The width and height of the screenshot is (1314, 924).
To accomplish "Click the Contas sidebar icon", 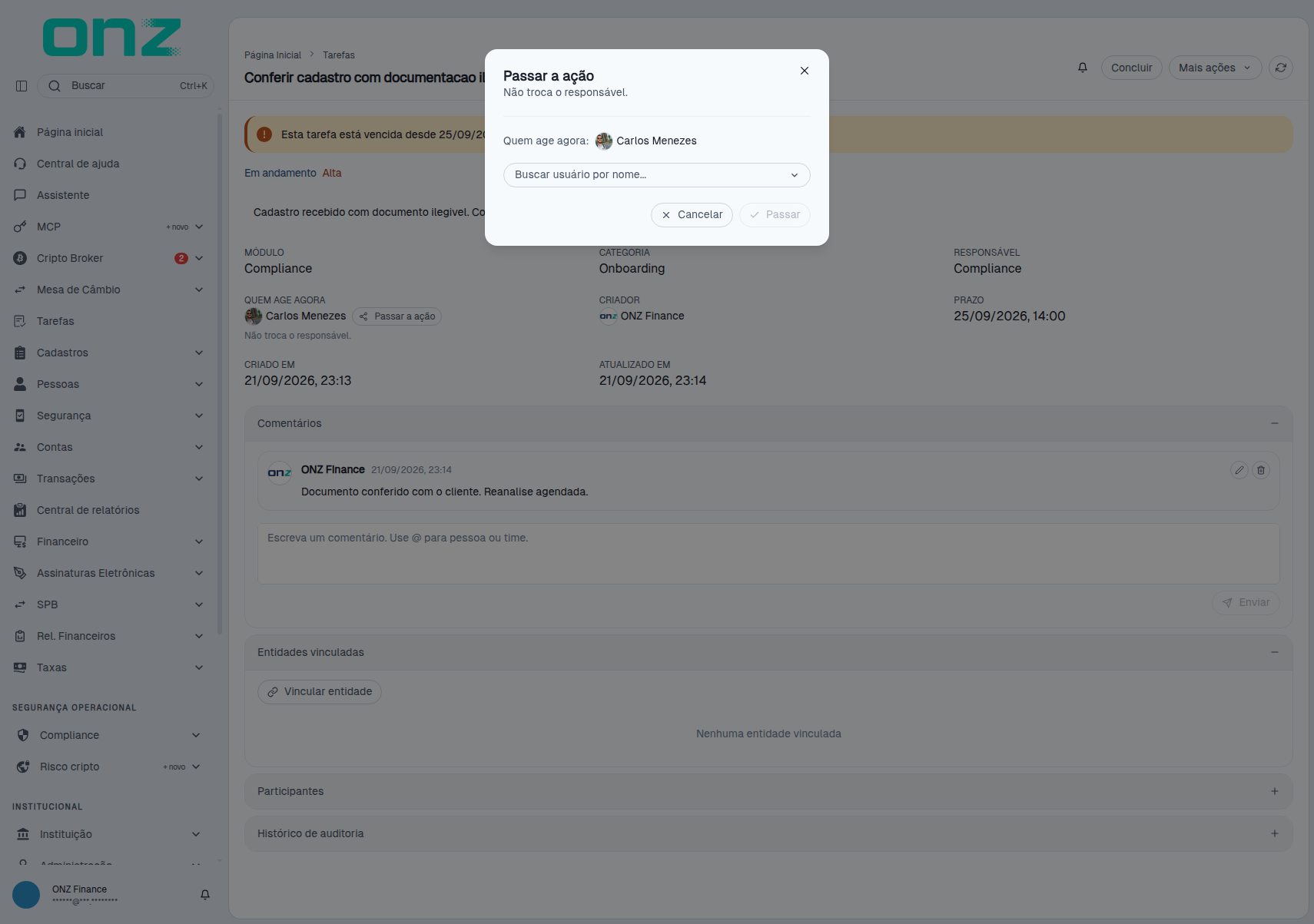I will coord(20,447).
